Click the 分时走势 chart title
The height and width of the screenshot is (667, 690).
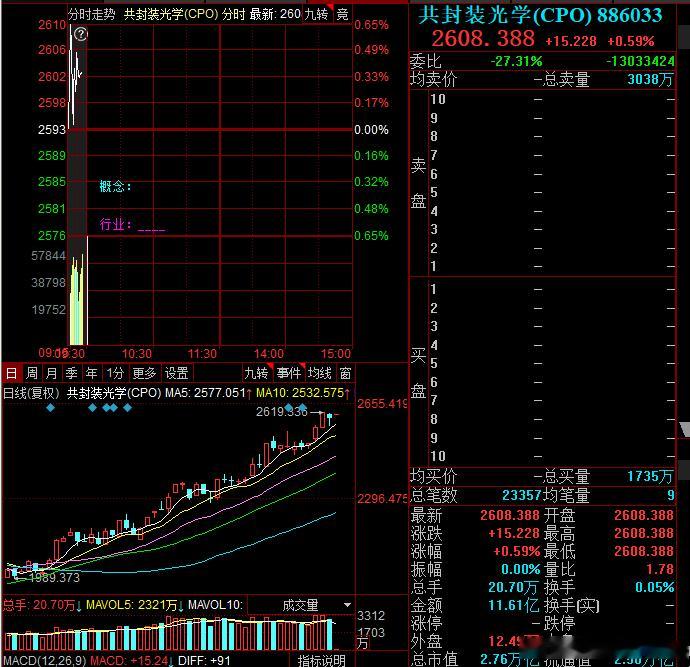click(x=92, y=14)
